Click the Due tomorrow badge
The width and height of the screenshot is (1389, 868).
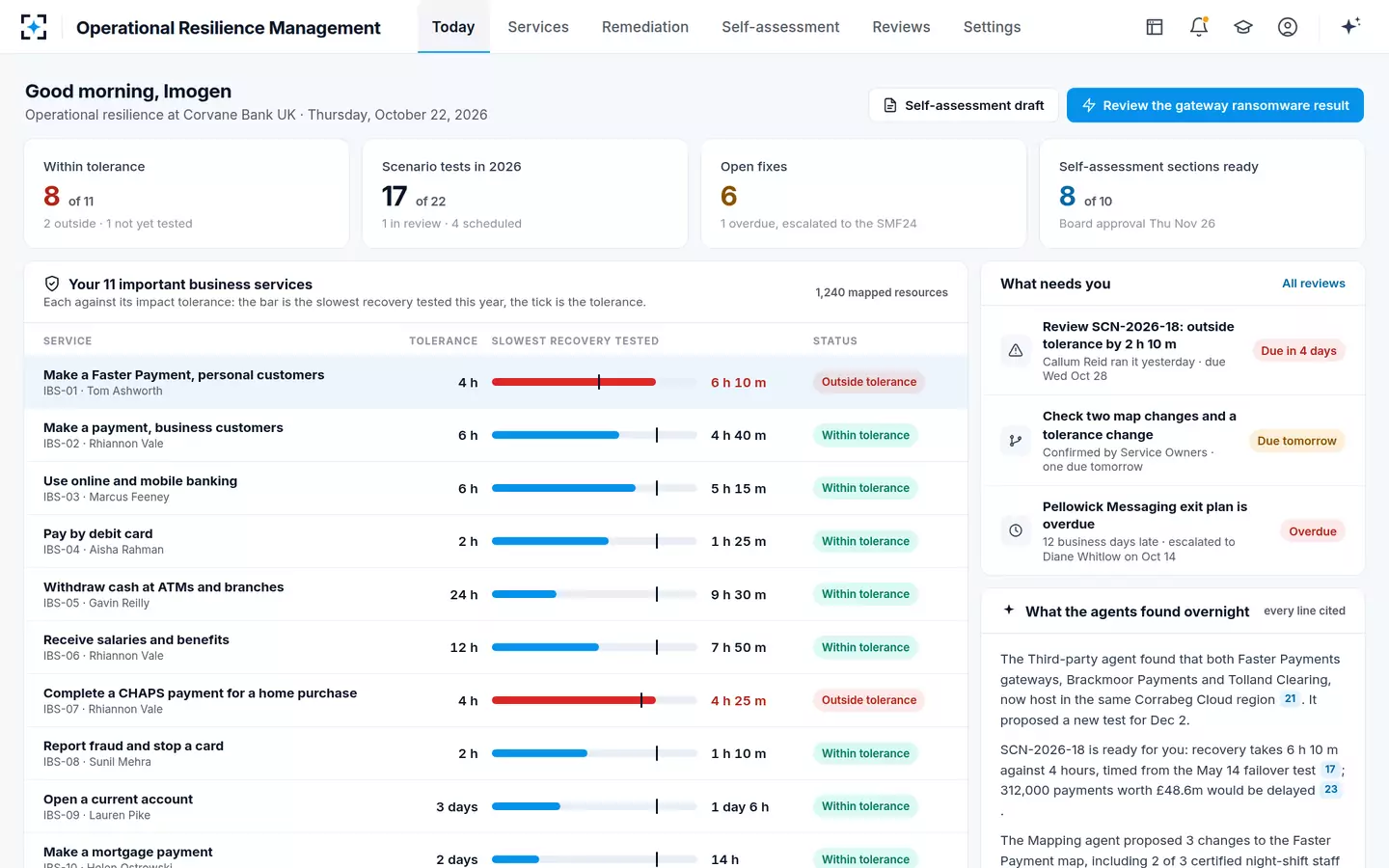click(x=1296, y=441)
